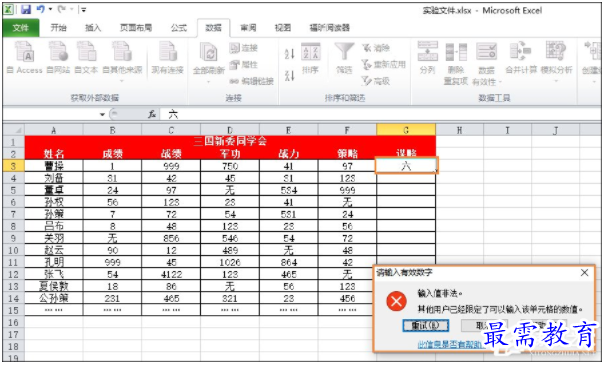Open 模拟分析 (What-If Analysis) dropdown
Viewport: 605px width, 366px height.
pyautogui.click(x=556, y=62)
